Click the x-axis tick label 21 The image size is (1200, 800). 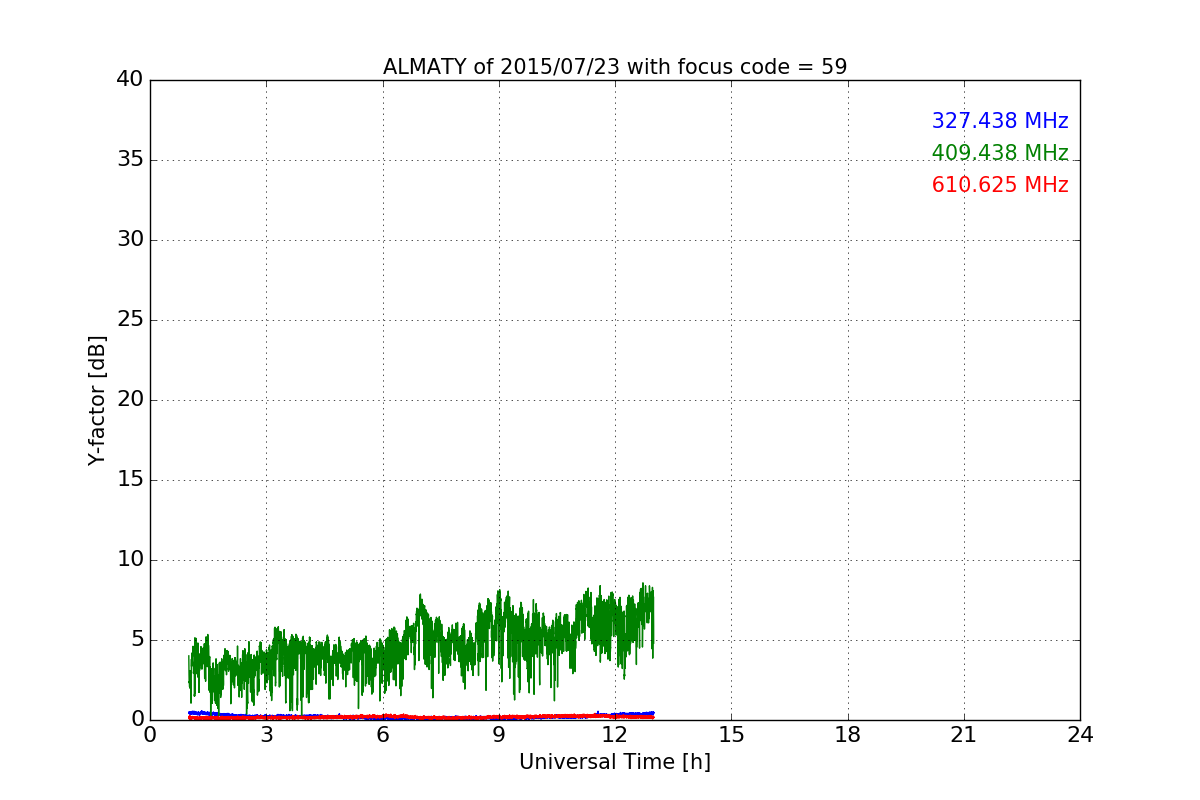[964, 735]
